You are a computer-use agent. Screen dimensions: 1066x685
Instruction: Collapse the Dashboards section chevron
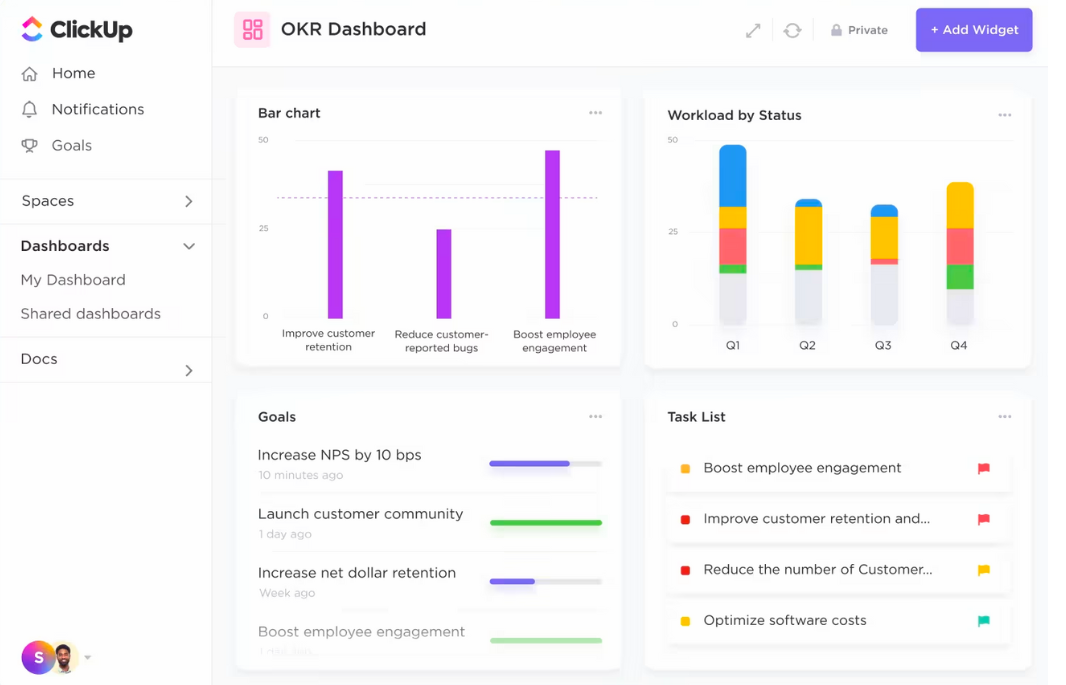pos(189,247)
